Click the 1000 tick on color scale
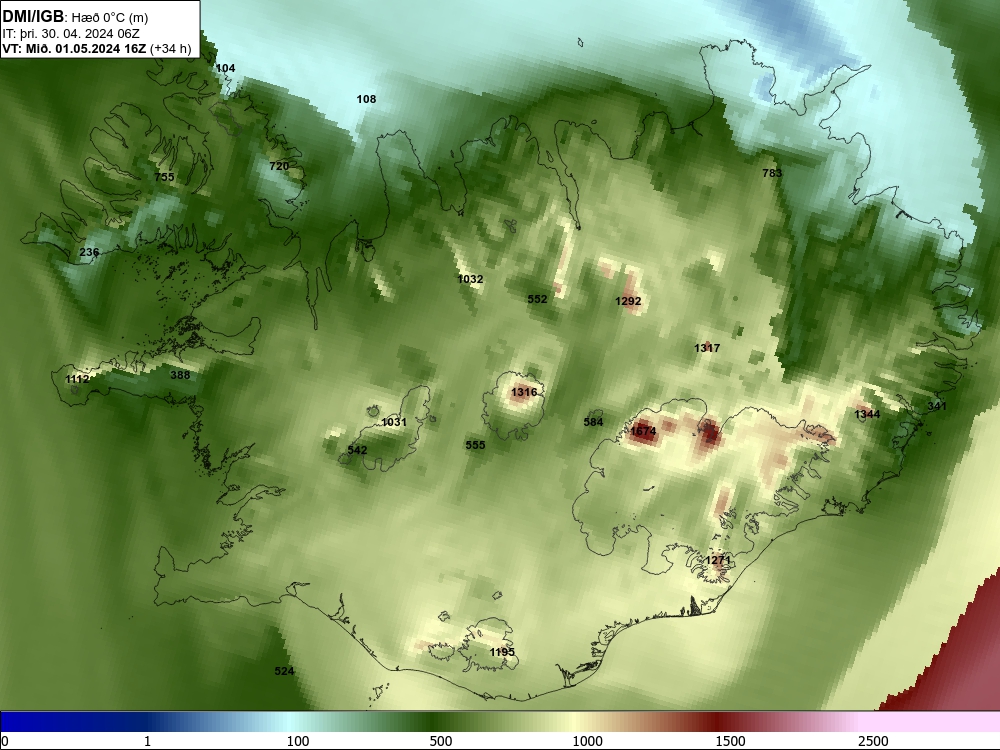Viewport: 1000px width, 750px height. [x=587, y=741]
